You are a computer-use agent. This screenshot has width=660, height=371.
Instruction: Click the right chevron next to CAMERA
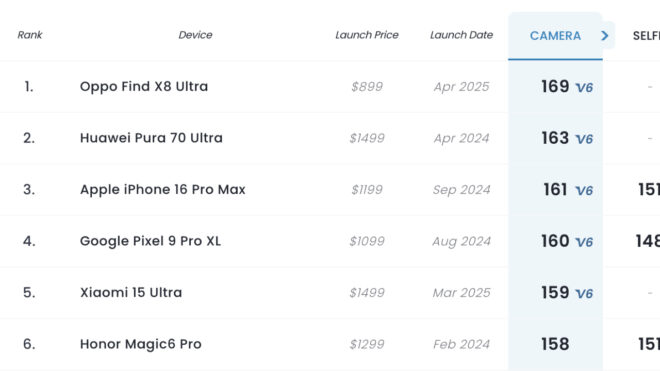tap(605, 36)
